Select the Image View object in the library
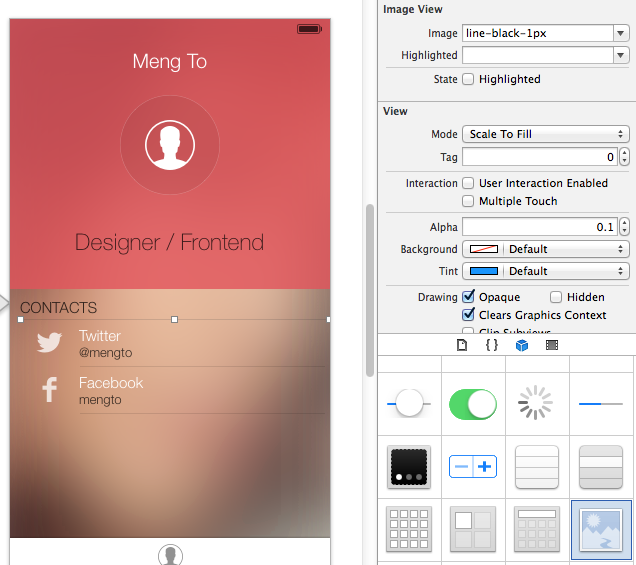 pyautogui.click(x=600, y=529)
